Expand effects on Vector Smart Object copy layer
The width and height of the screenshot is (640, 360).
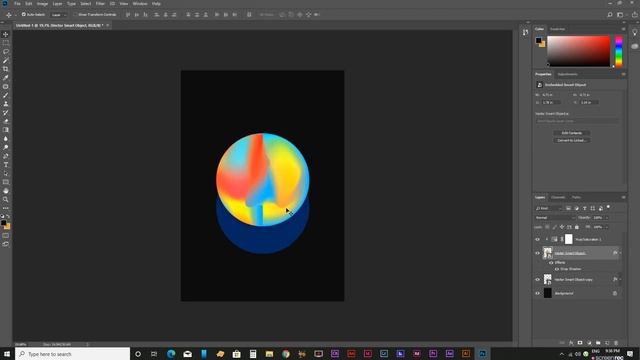pyautogui.click(x=620, y=280)
